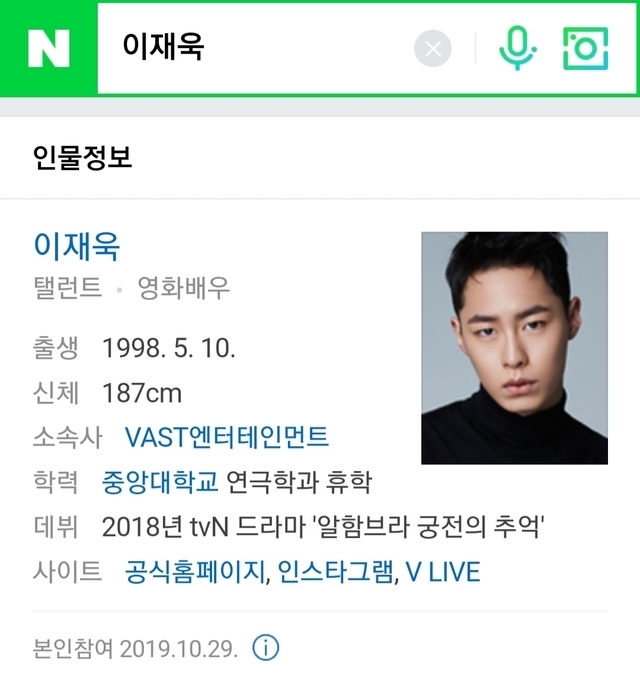Open VAST엔터테인먼트 agency link

(x=227, y=437)
